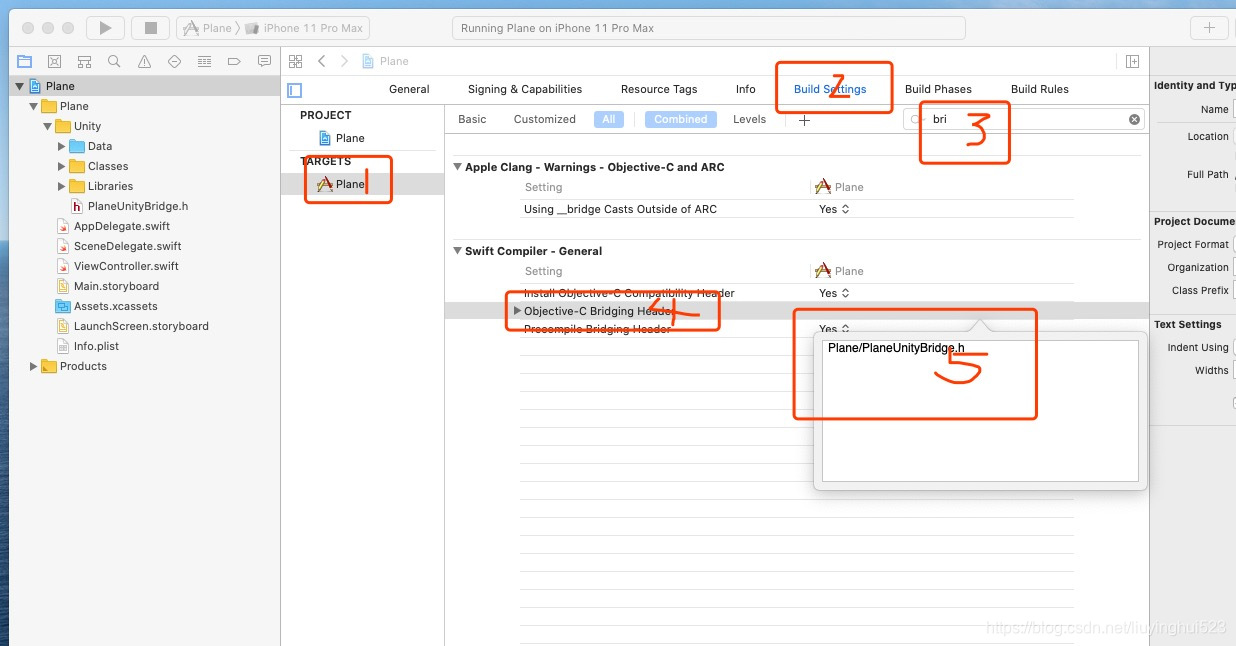Collapse Apple Clang Warnings section

[458, 167]
